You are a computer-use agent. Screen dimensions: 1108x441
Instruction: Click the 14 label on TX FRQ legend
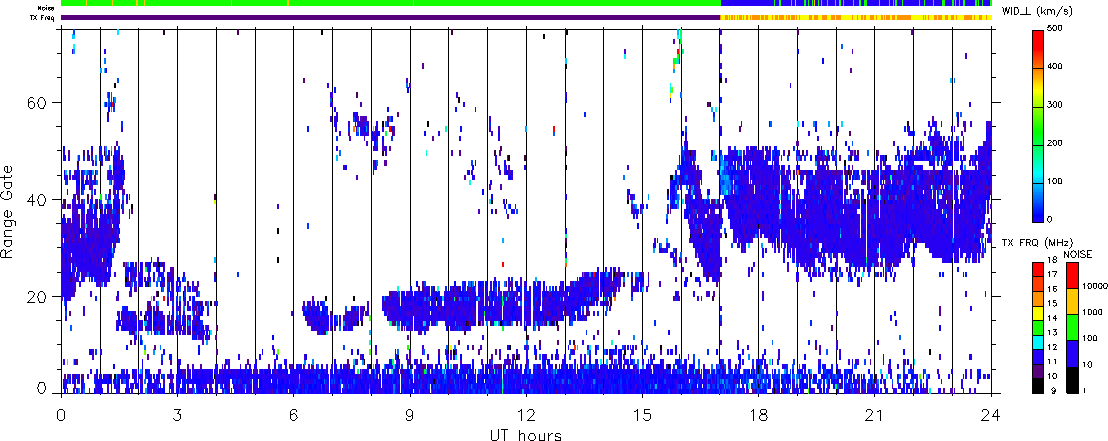click(1052, 318)
